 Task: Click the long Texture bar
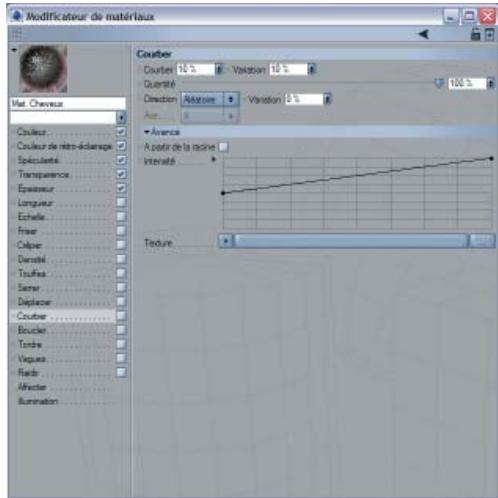tap(350, 241)
